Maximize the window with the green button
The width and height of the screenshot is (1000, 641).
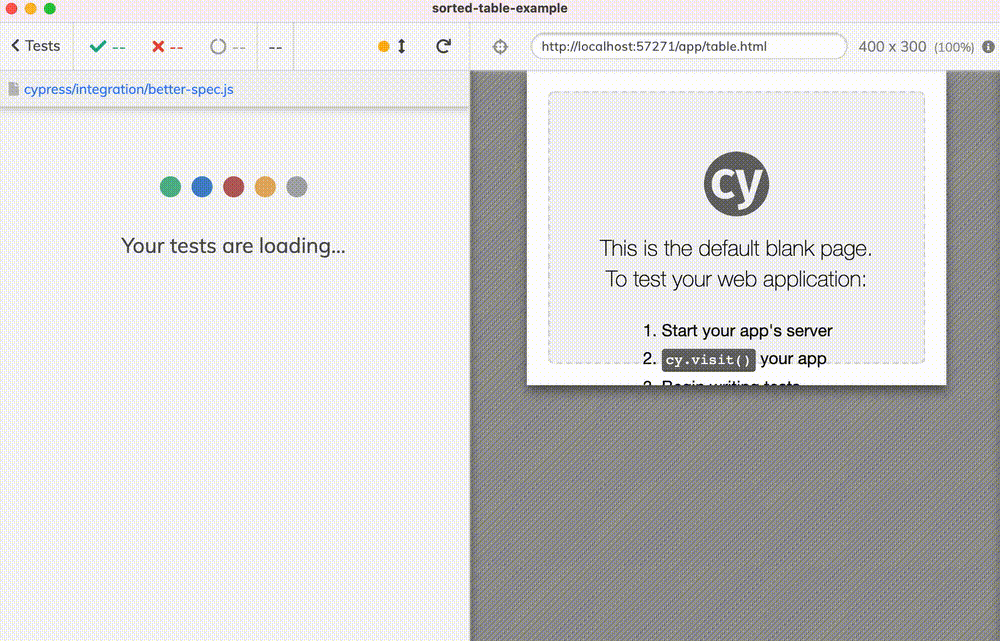(50, 8)
